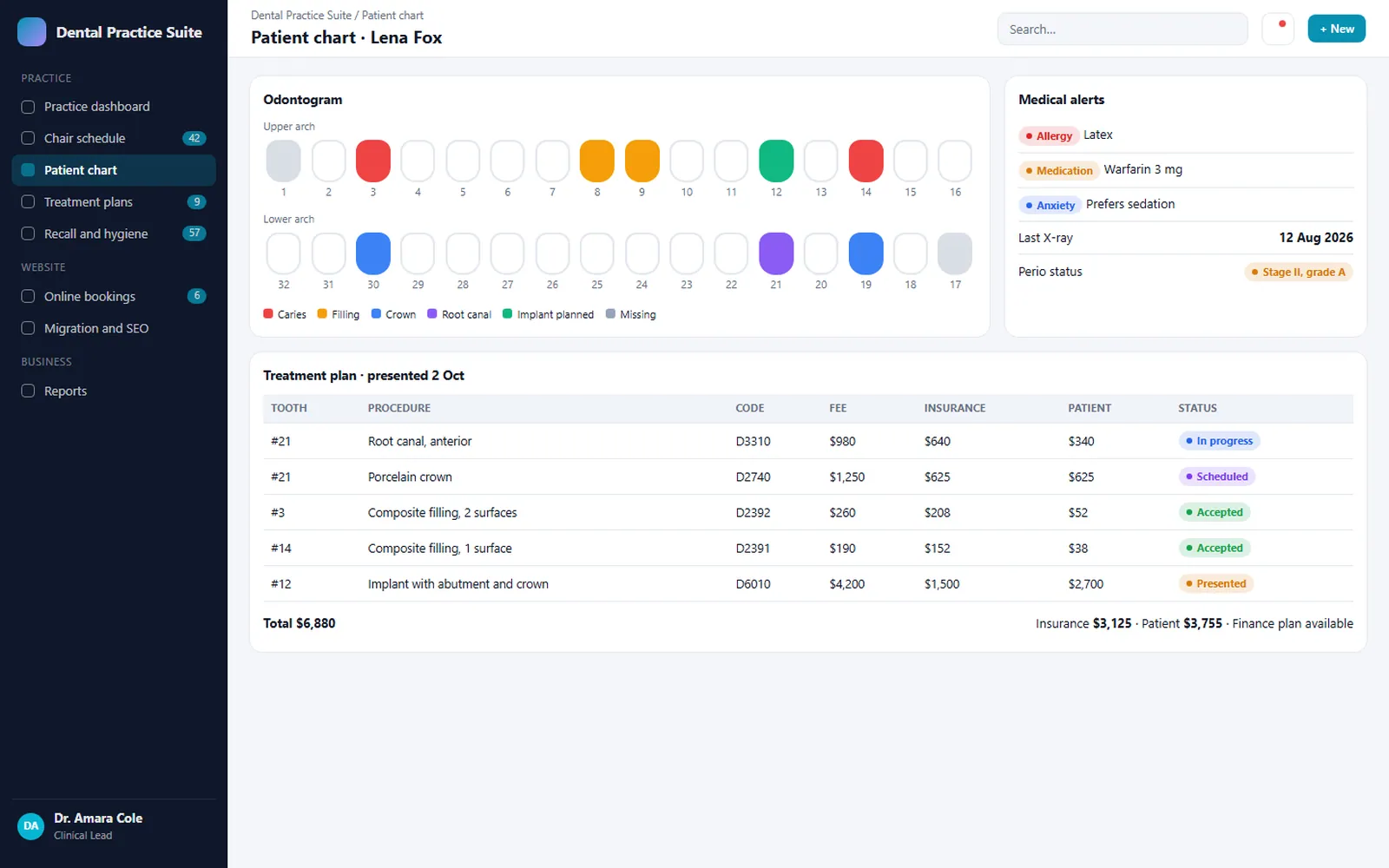Screen dimensions: 1389x868
Task: Click the Patient chart sidebar icon
Action: click(28, 170)
